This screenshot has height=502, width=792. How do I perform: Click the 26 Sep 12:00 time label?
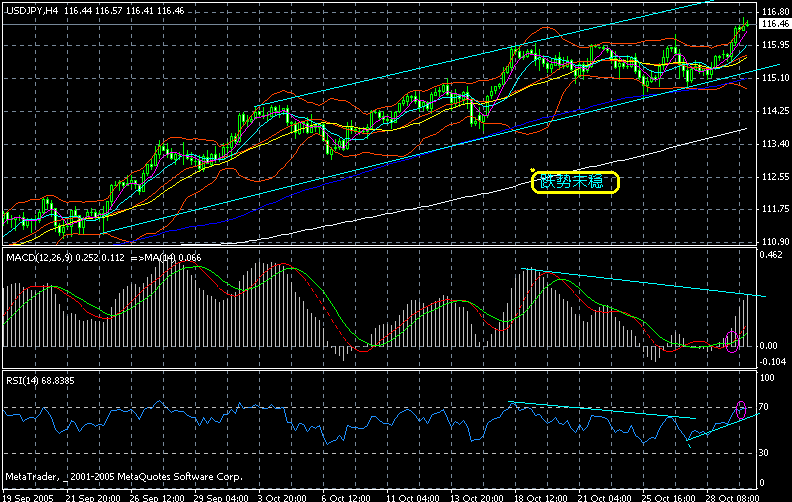point(157,498)
